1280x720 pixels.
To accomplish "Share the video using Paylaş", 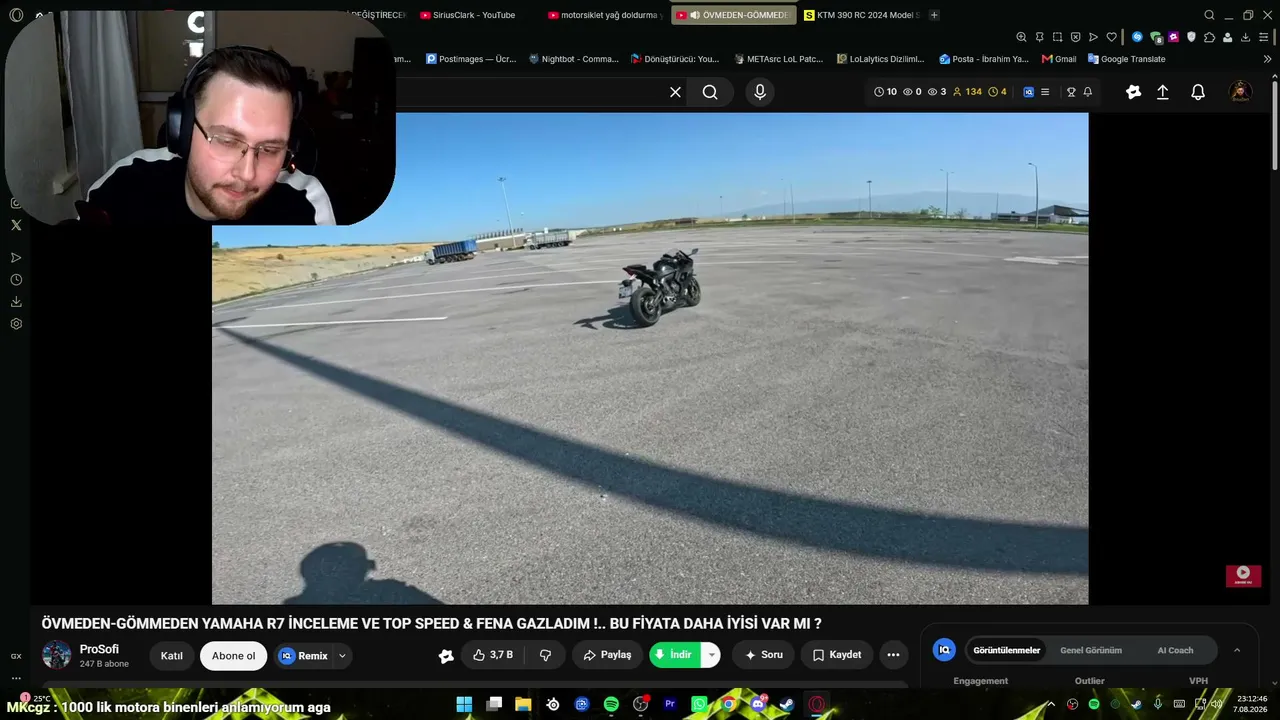I will 607,655.
